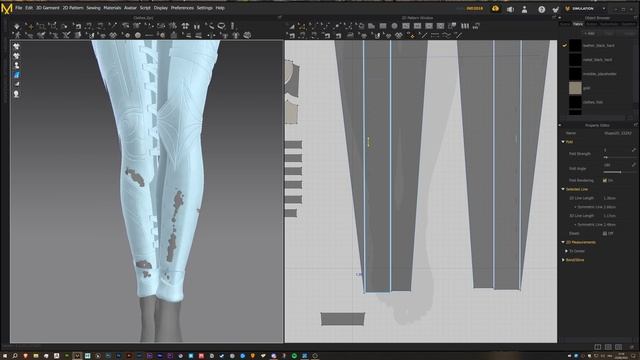The image size is (640, 360).
Task: Click the avatar figure icon in 3D sidebar
Action: coord(16,65)
